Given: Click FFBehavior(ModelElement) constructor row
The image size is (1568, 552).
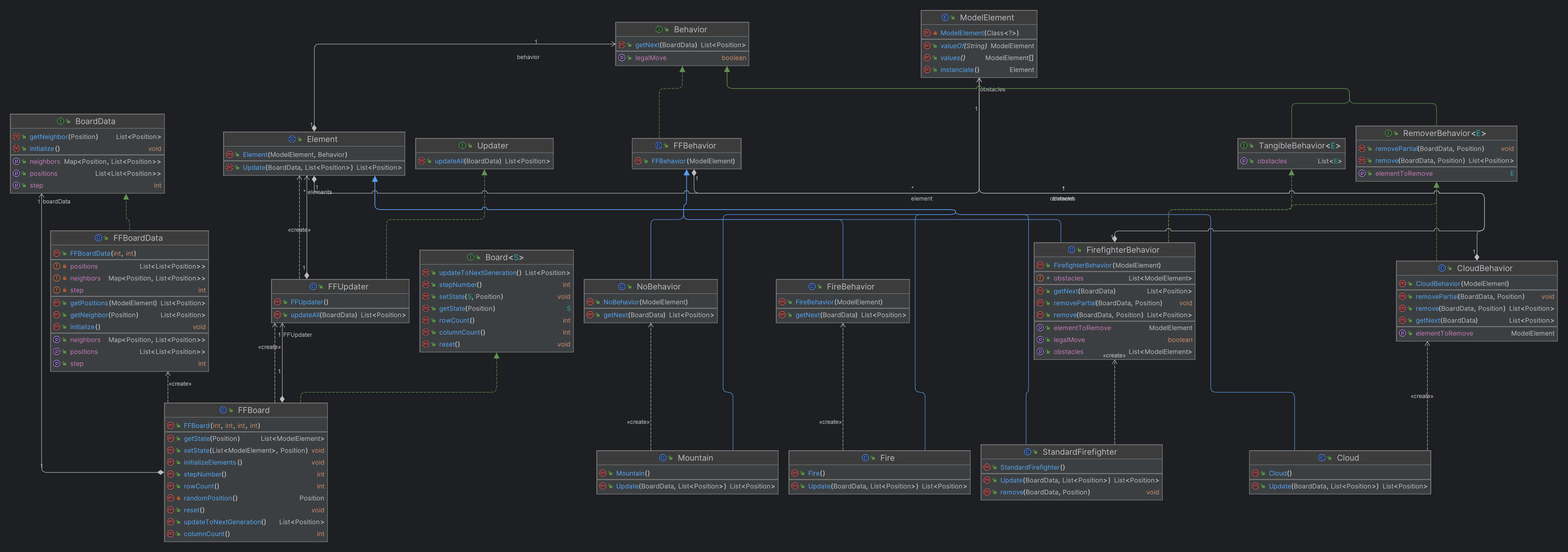Looking at the screenshot, I should [x=687, y=161].
